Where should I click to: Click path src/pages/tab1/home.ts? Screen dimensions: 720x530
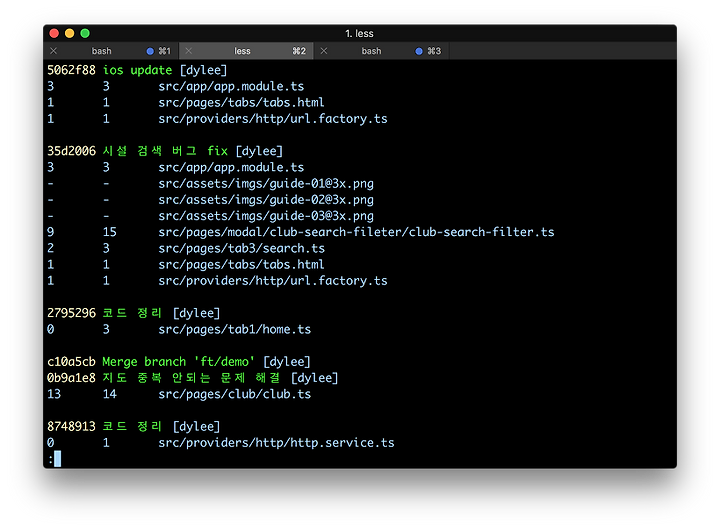point(235,329)
